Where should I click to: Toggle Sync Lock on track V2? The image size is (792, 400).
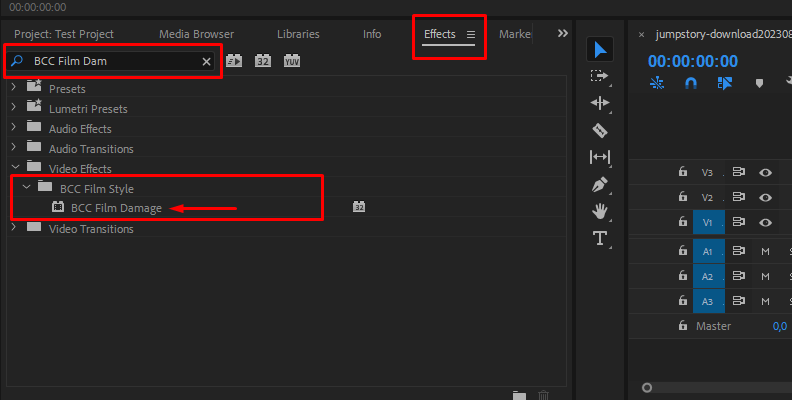pyautogui.click(x=738, y=197)
